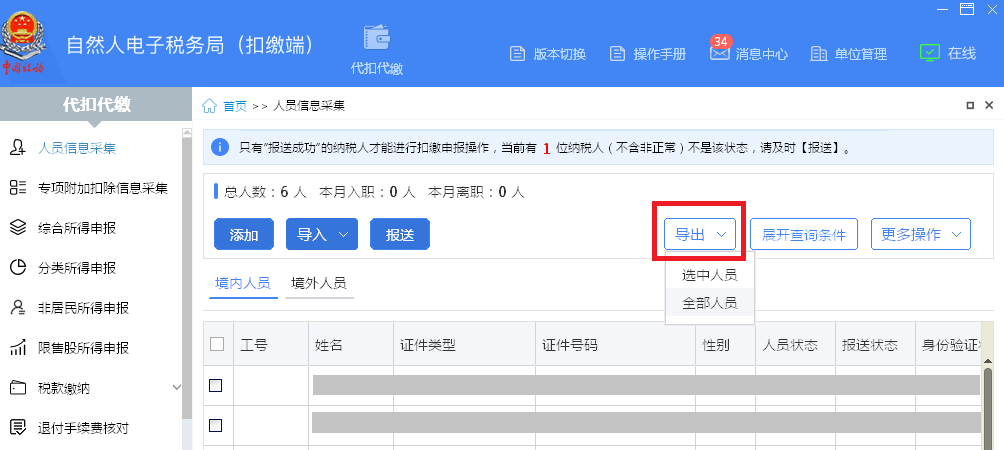Expand the 税款缴纳 chevron in sidebar
This screenshot has width=1004, height=450.
[177, 387]
